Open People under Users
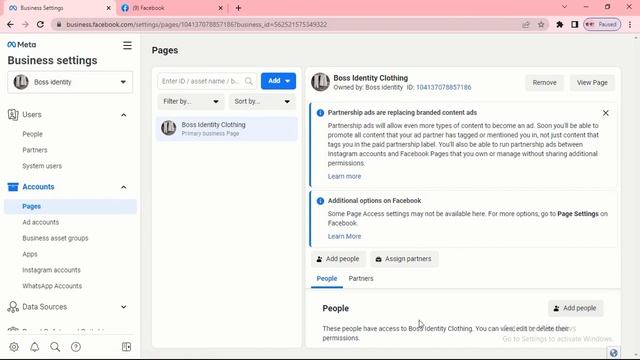640x360 pixels. click(x=32, y=134)
